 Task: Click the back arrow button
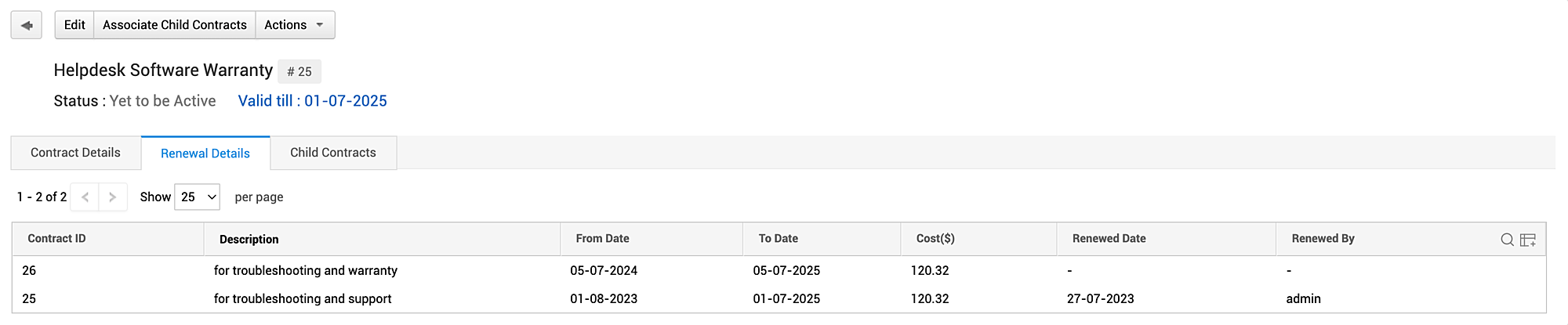point(26,25)
